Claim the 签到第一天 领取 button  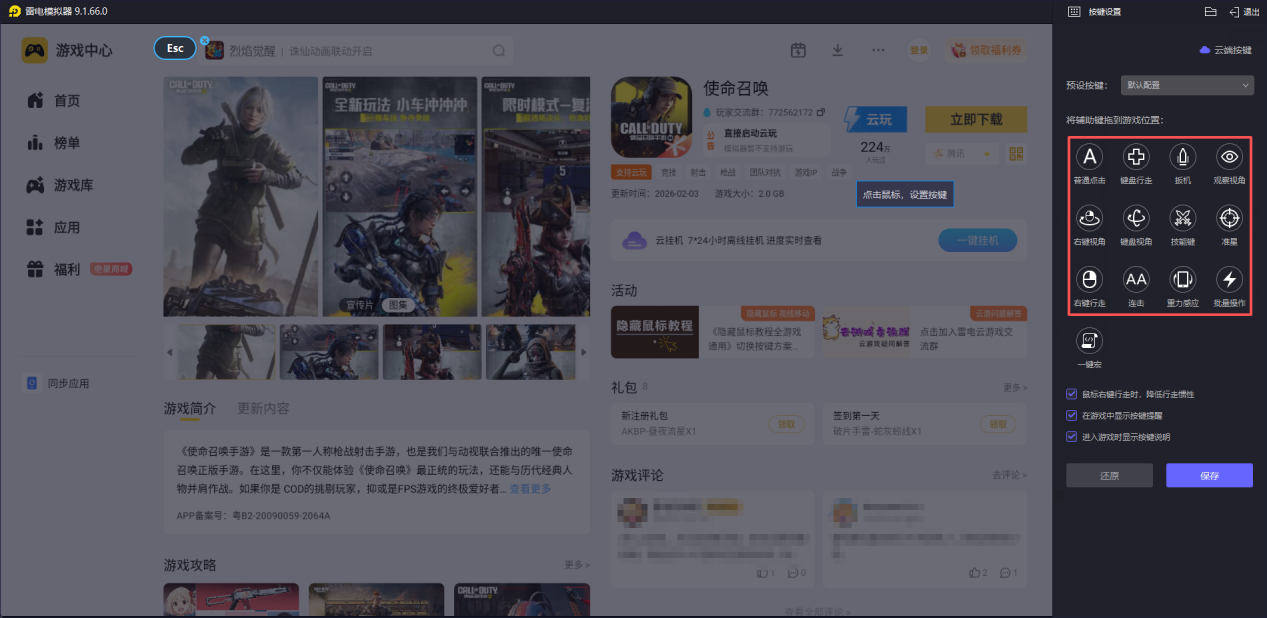[998, 424]
